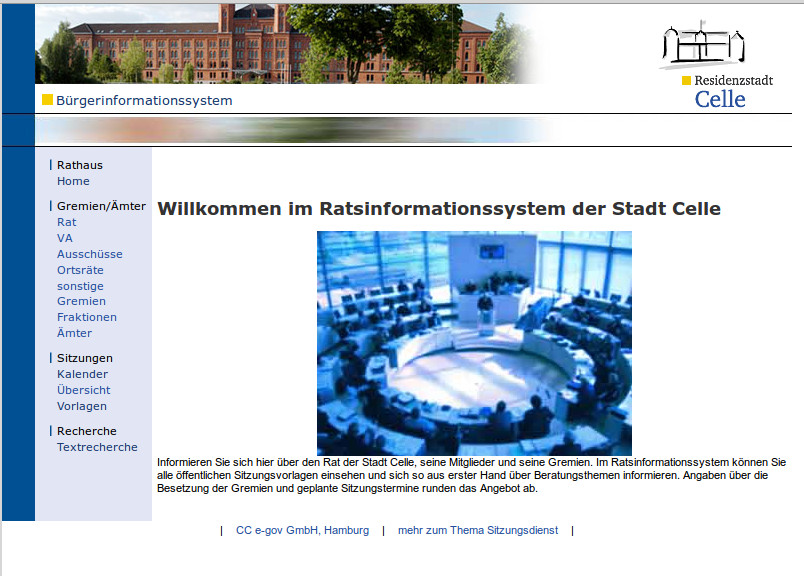Open the Ortsräte link

point(80,270)
